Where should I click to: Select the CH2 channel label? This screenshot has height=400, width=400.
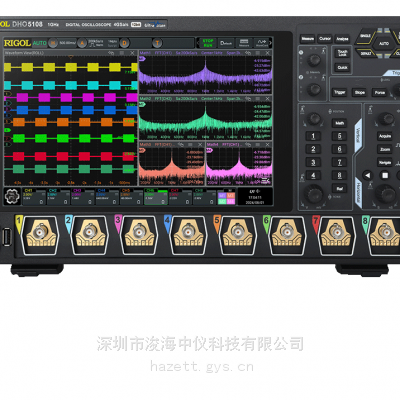tap(52, 191)
